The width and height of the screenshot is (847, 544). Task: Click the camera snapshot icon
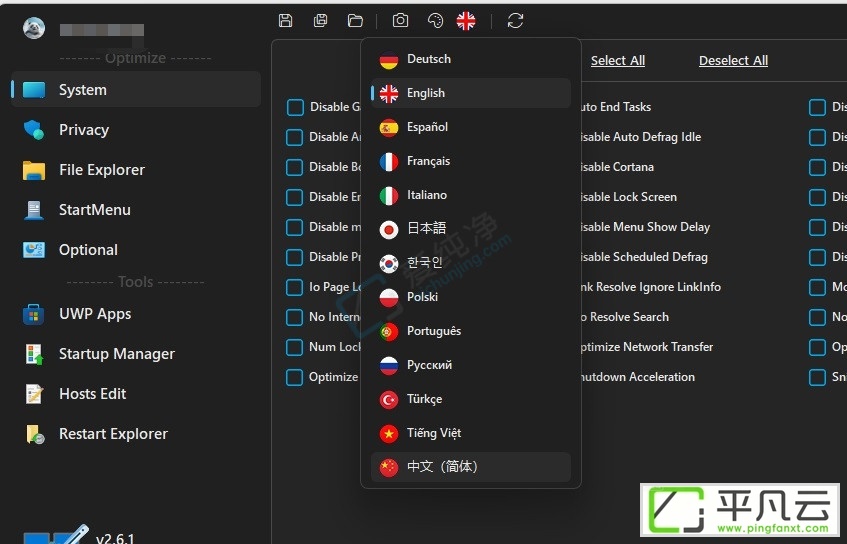pyautogui.click(x=400, y=21)
